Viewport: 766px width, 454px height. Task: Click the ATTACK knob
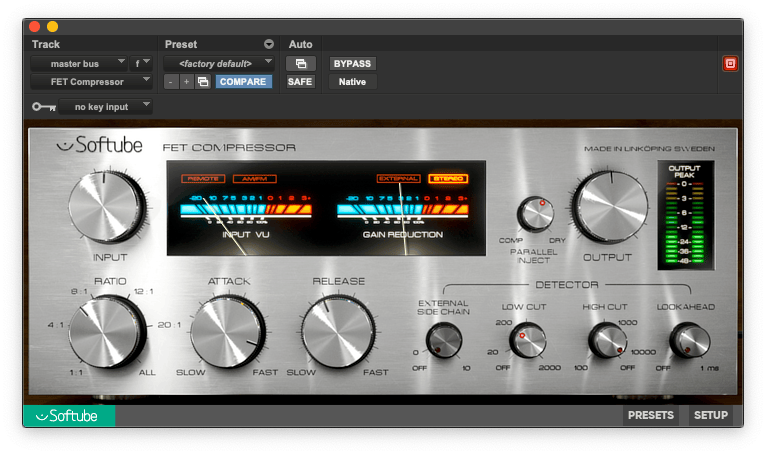click(228, 332)
